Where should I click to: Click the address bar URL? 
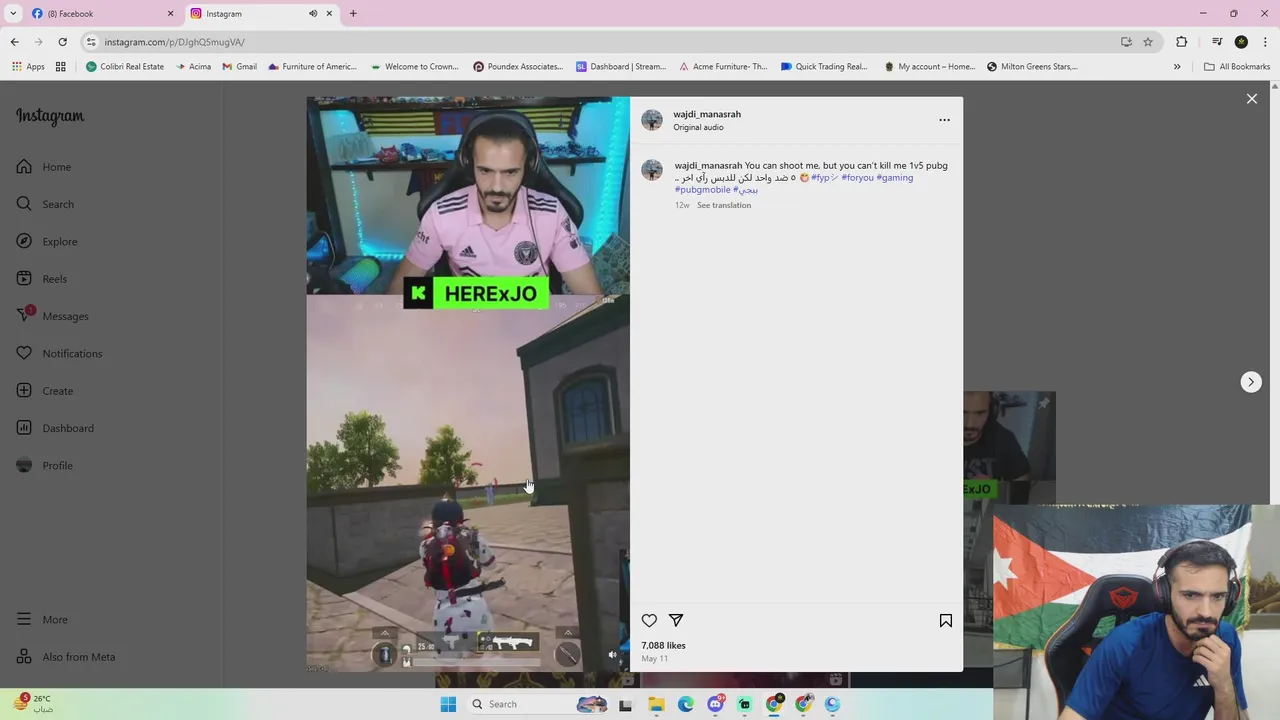[174, 42]
